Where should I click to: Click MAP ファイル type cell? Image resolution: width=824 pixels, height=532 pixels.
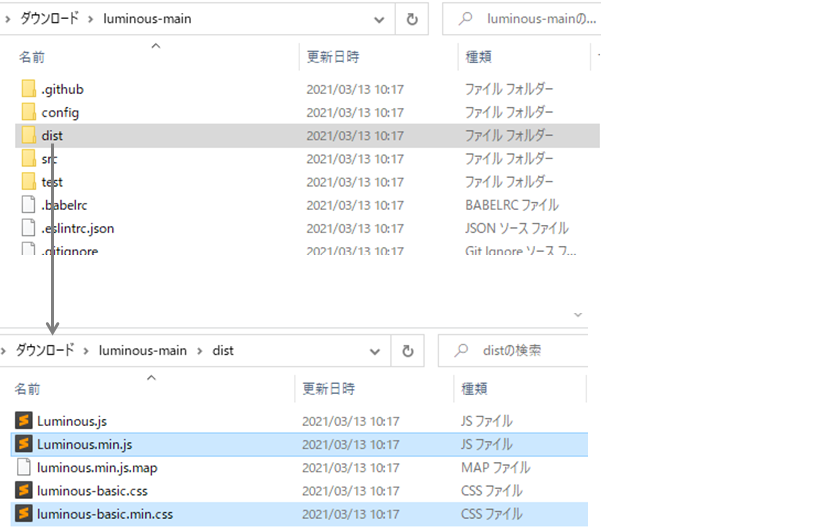(x=496, y=467)
